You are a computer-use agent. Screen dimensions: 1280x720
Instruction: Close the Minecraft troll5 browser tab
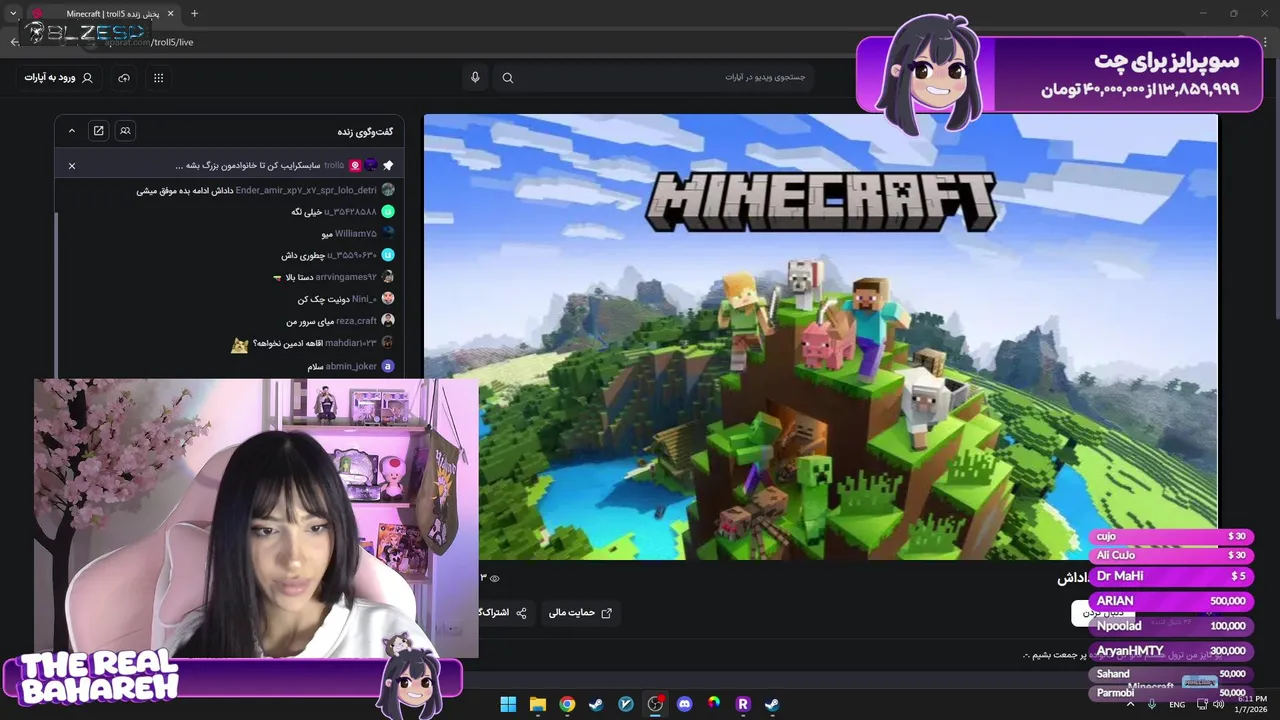[x=171, y=14]
